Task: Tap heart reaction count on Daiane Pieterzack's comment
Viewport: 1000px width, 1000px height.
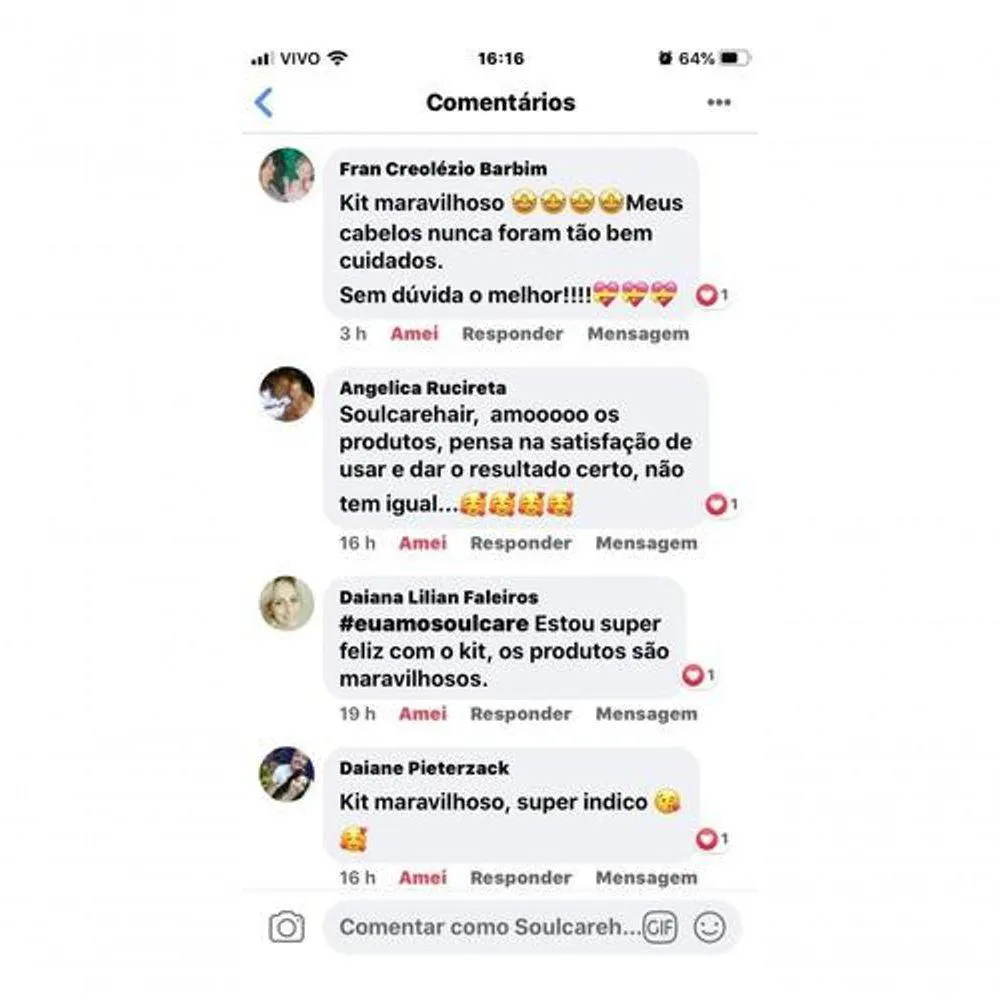Action: (x=712, y=839)
